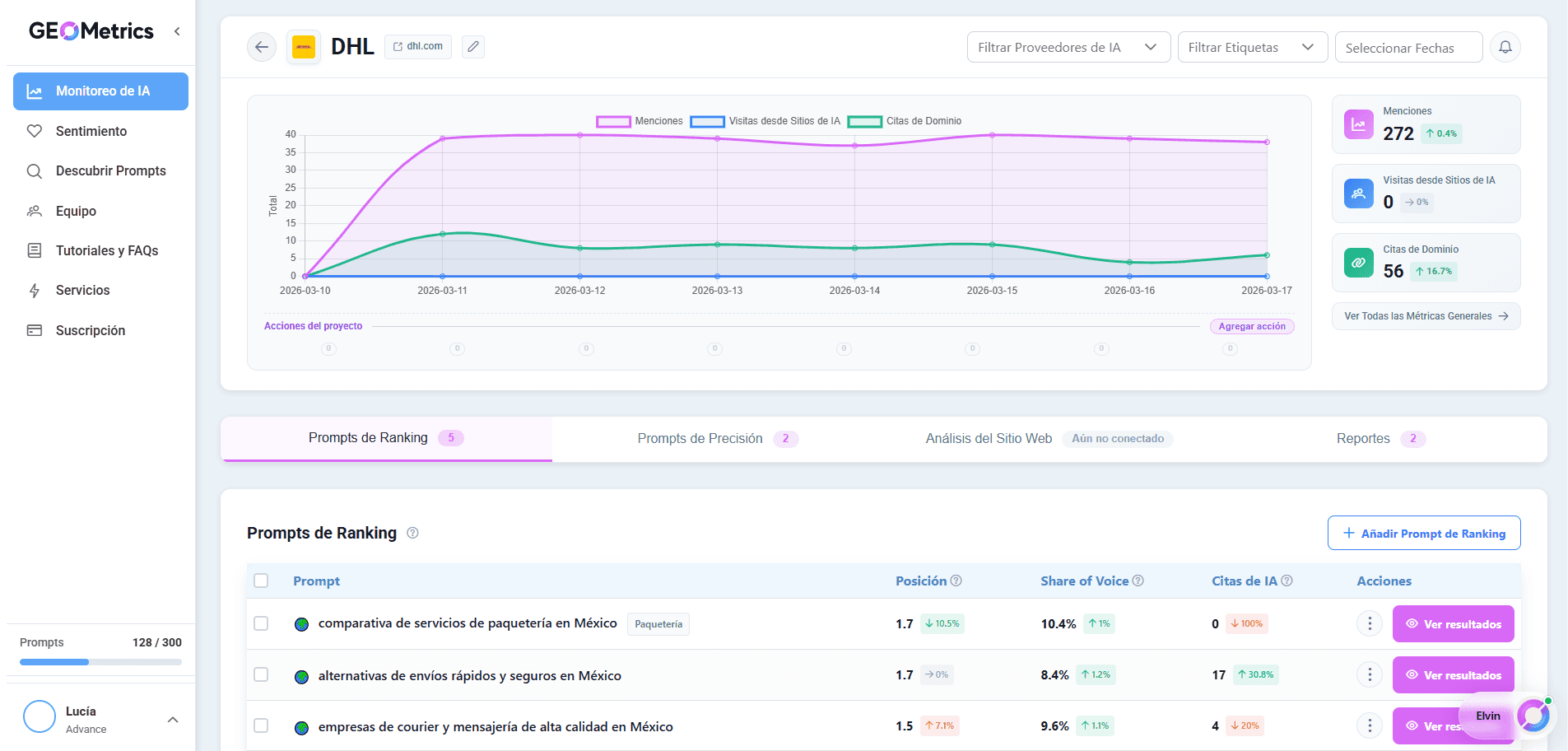Open actions menu for alternativas de envíos row
The width and height of the screenshot is (1568, 751).
pos(1370,674)
